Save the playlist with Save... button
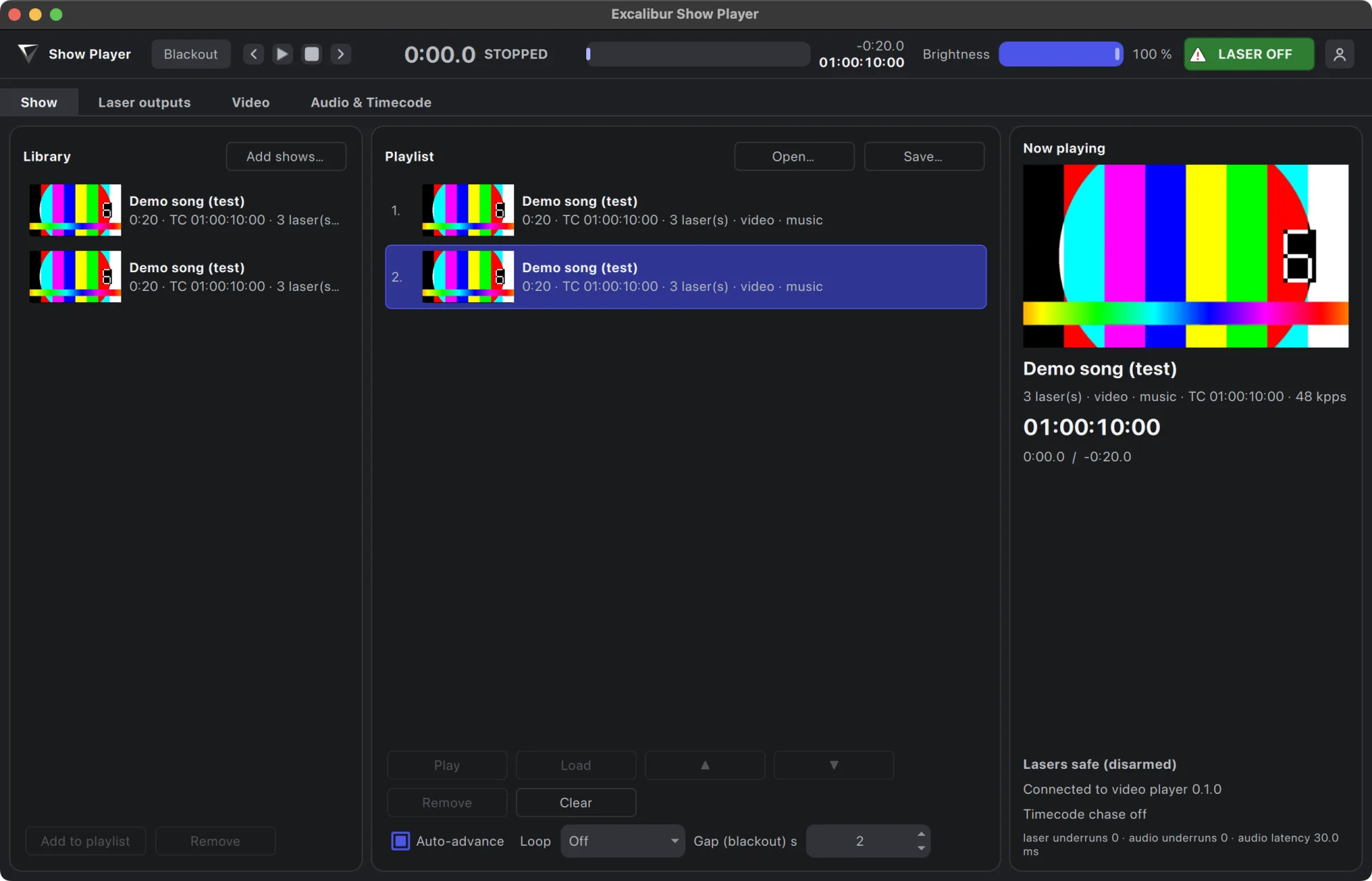The image size is (1372, 881). [x=924, y=157]
